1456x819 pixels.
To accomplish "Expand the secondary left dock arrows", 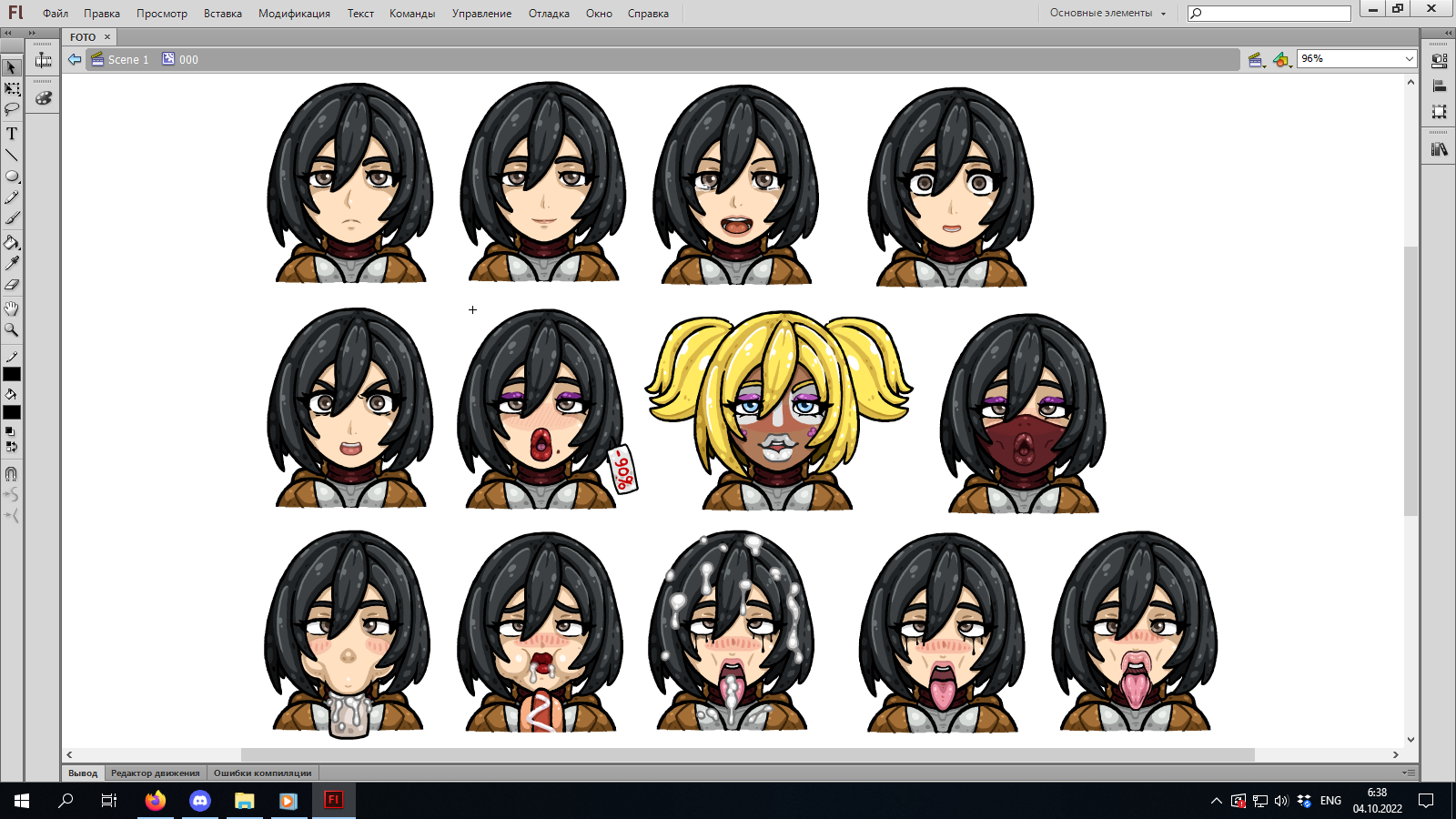I will (x=32, y=33).
